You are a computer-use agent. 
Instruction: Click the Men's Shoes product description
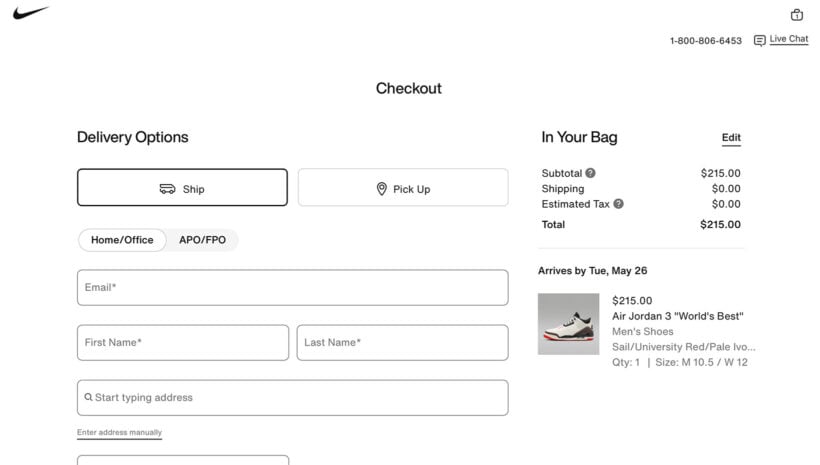(643, 332)
